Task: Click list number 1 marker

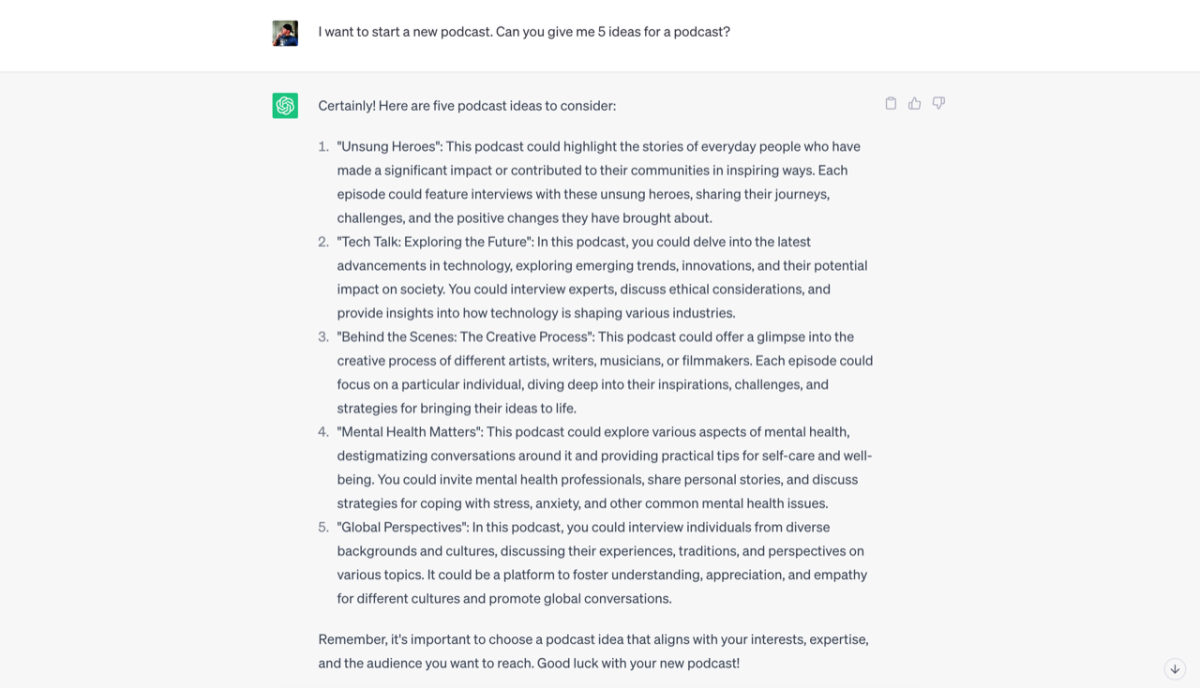Action: [x=323, y=147]
